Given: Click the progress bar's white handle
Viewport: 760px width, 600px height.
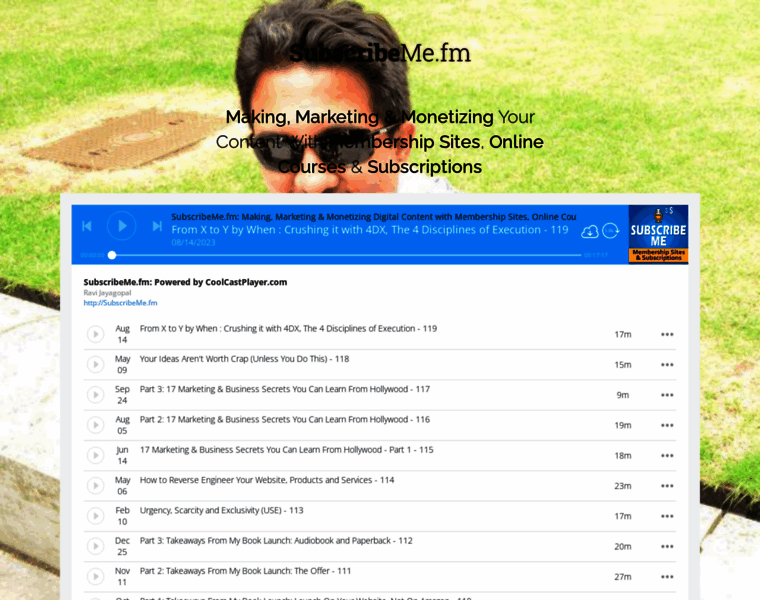Looking at the screenshot, I should click(112, 255).
